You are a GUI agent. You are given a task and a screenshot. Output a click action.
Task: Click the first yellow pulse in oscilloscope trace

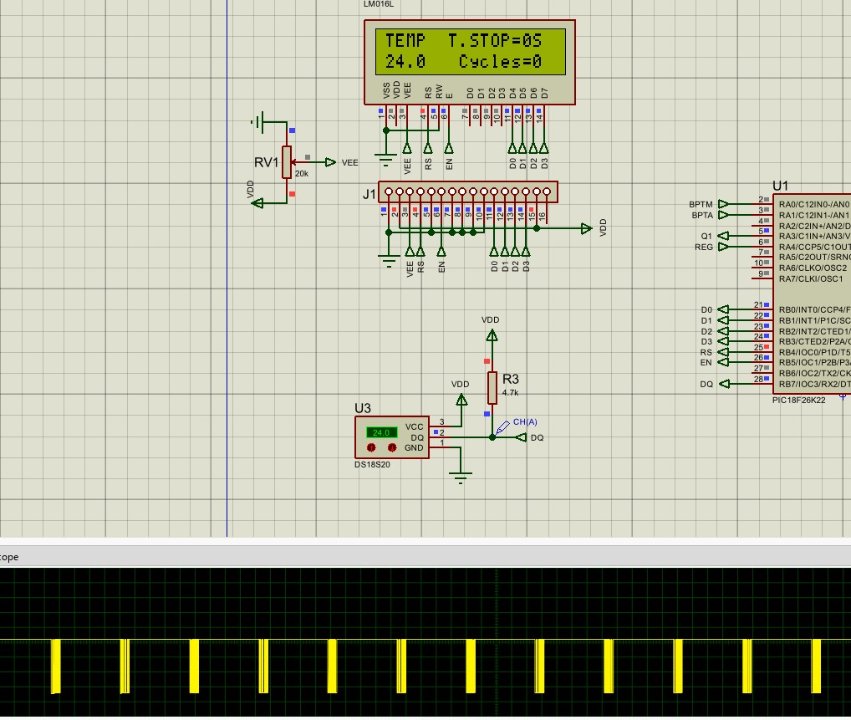pos(56,667)
